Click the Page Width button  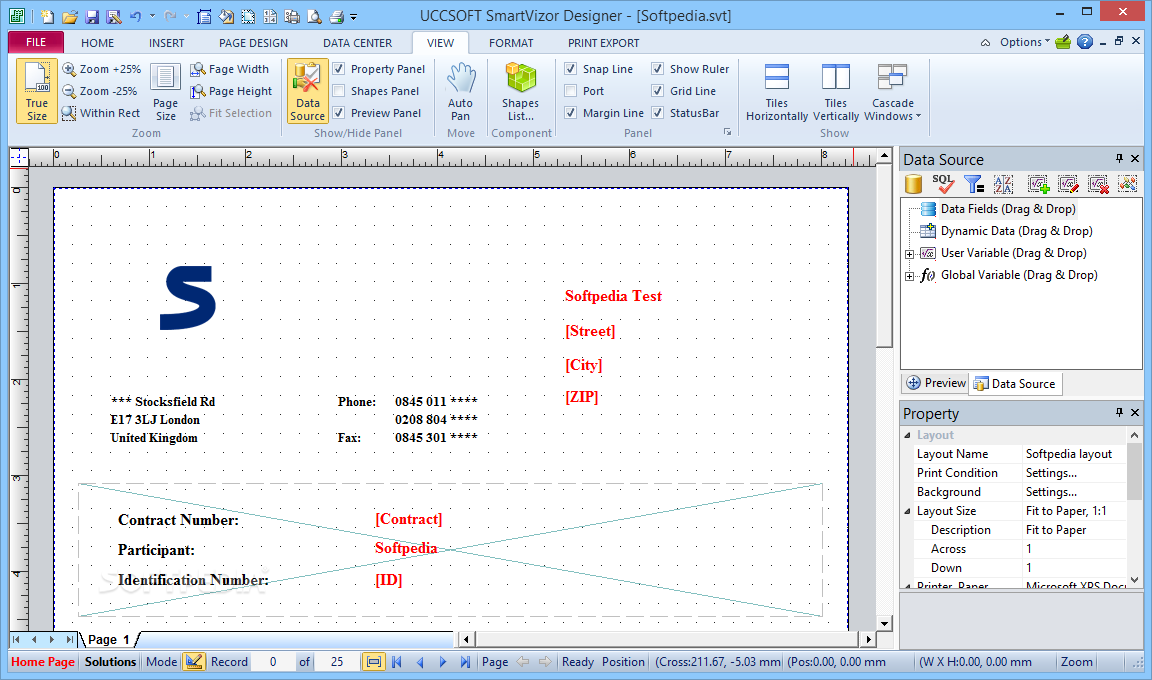(229, 69)
